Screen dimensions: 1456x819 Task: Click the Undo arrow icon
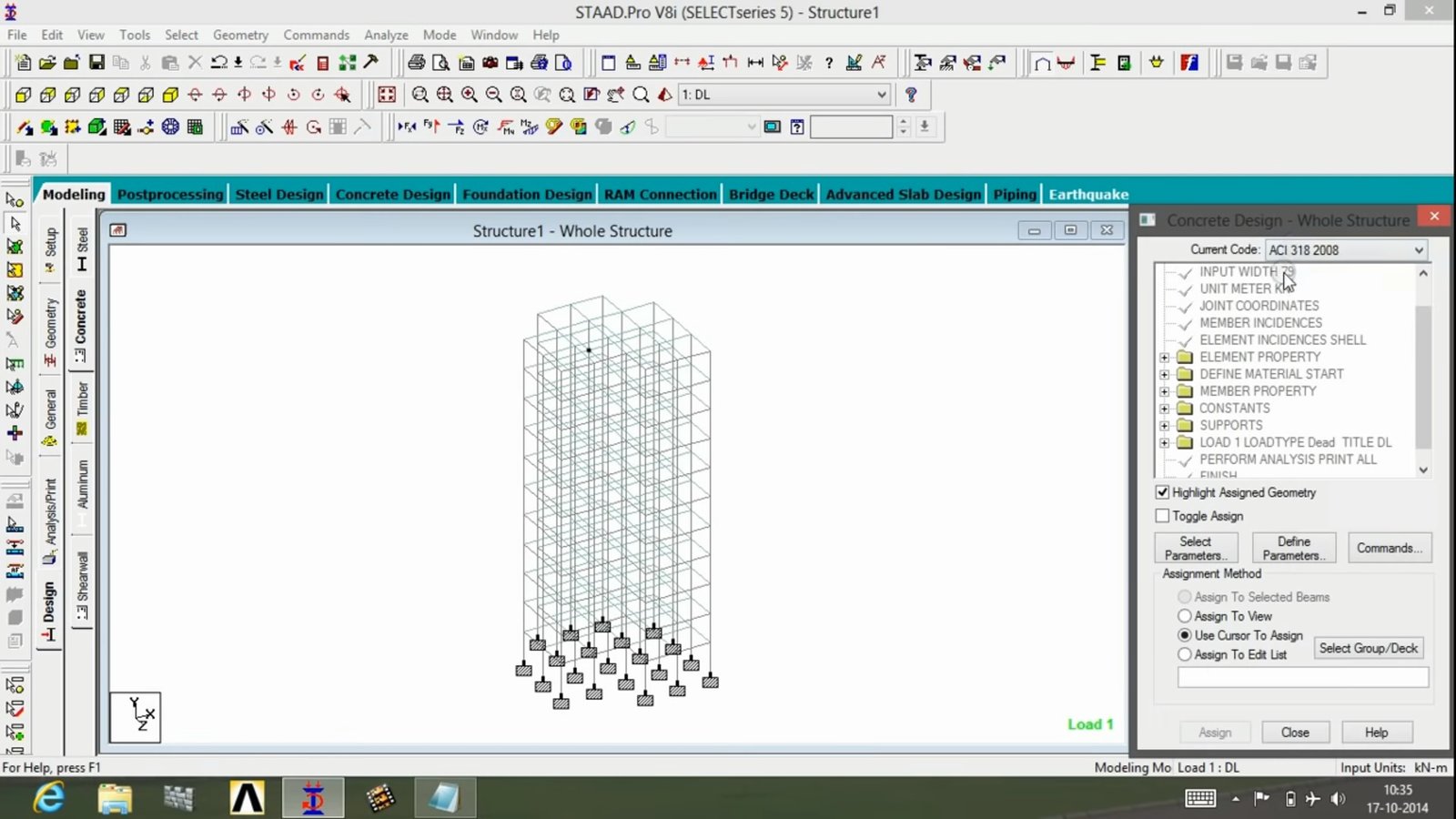coord(219,63)
